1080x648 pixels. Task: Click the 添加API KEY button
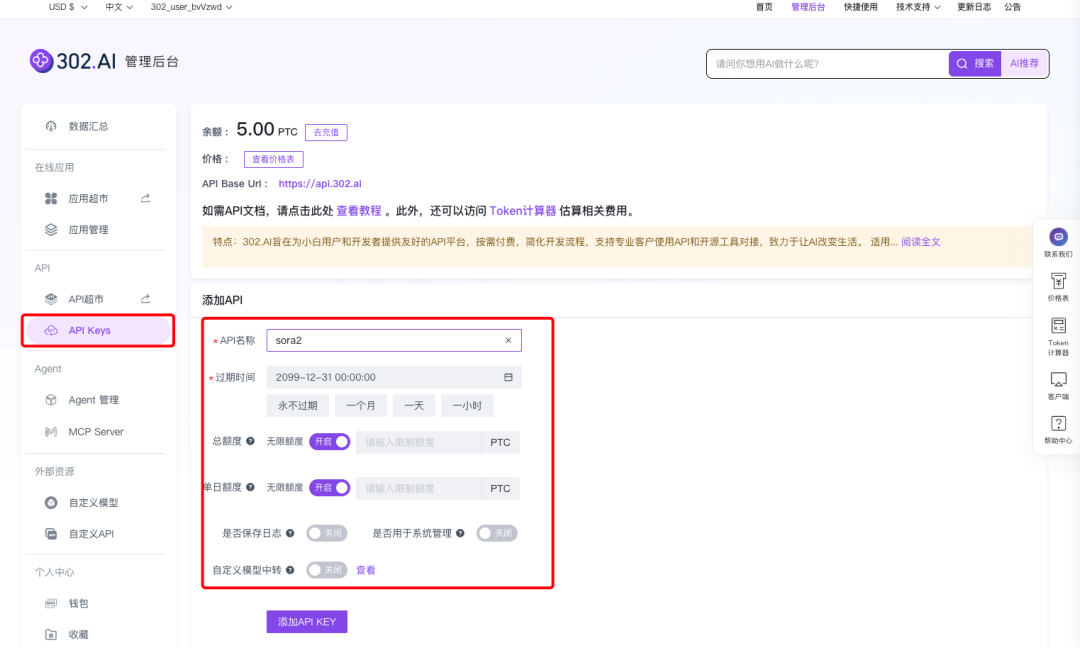pos(307,622)
